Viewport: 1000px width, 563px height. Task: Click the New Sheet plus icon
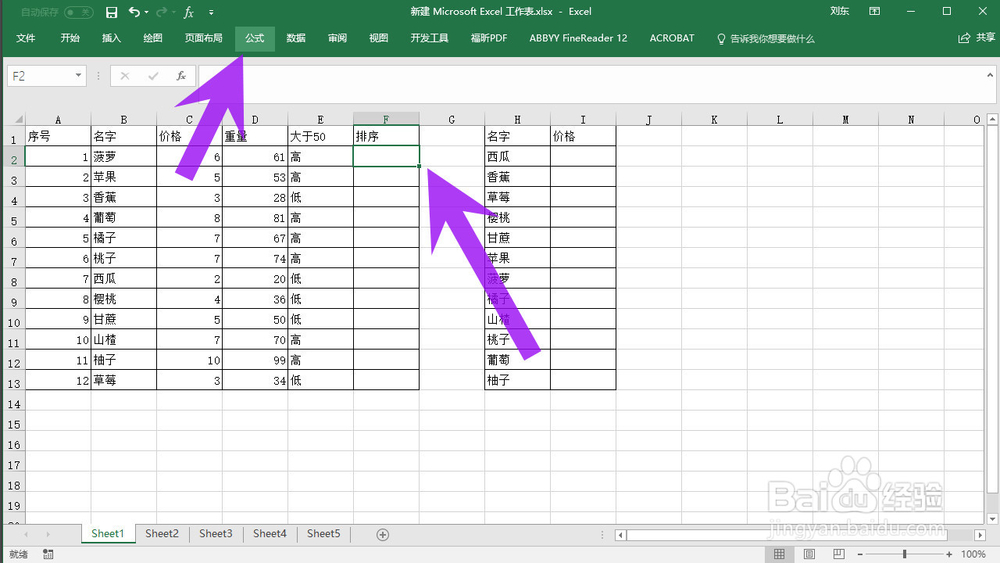click(383, 535)
